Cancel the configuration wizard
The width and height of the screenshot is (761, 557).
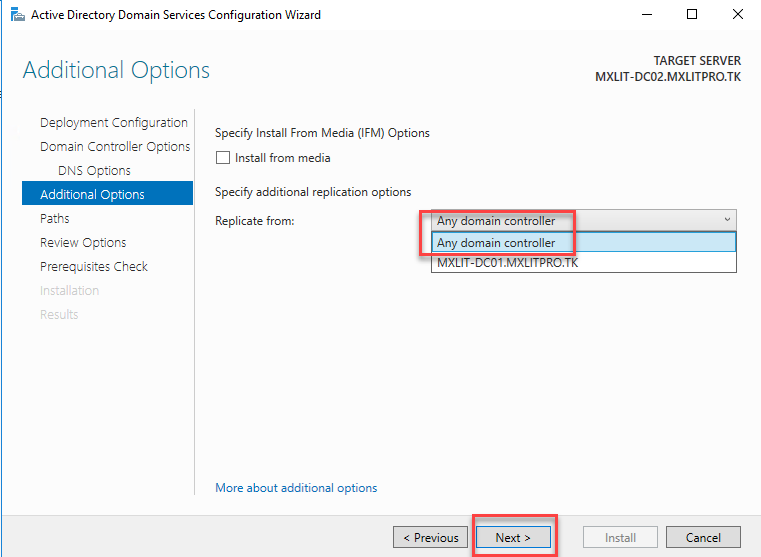pos(703,537)
